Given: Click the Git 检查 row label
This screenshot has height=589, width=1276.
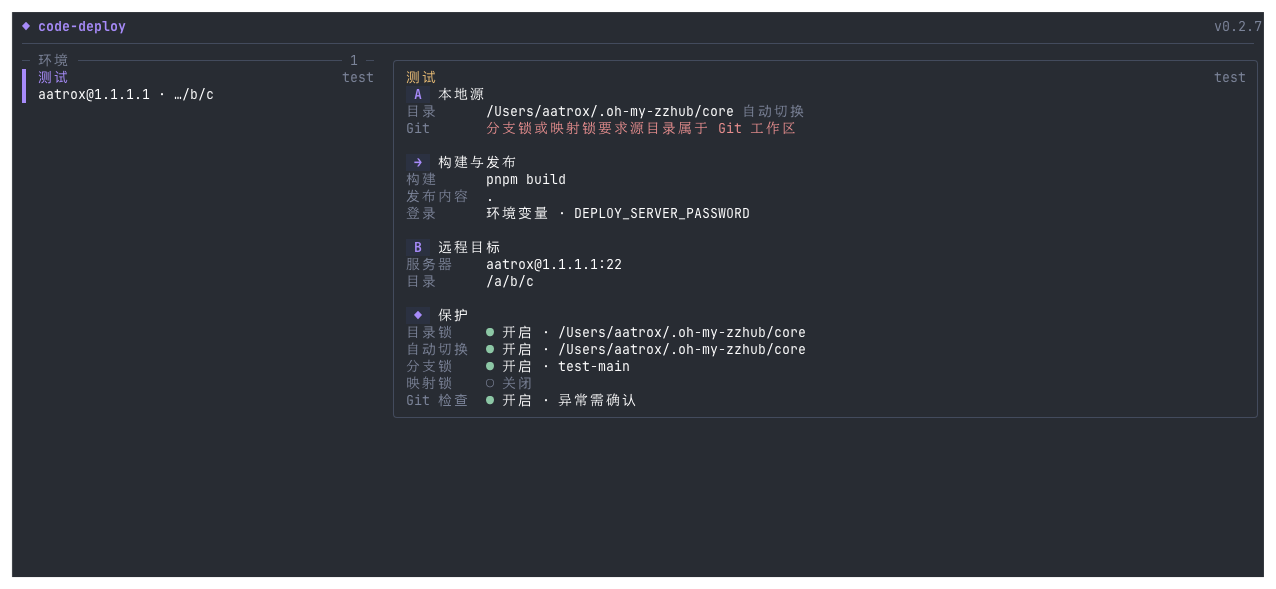Looking at the screenshot, I should tap(437, 400).
